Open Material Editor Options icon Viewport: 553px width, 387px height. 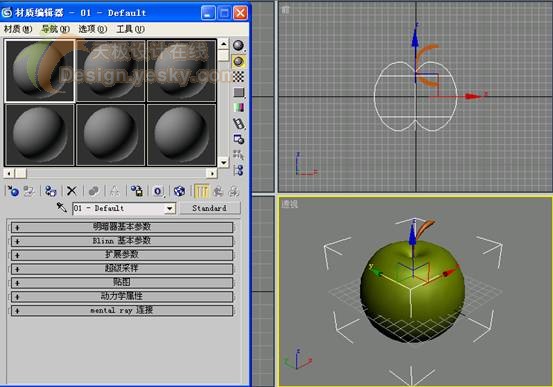click(238, 139)
